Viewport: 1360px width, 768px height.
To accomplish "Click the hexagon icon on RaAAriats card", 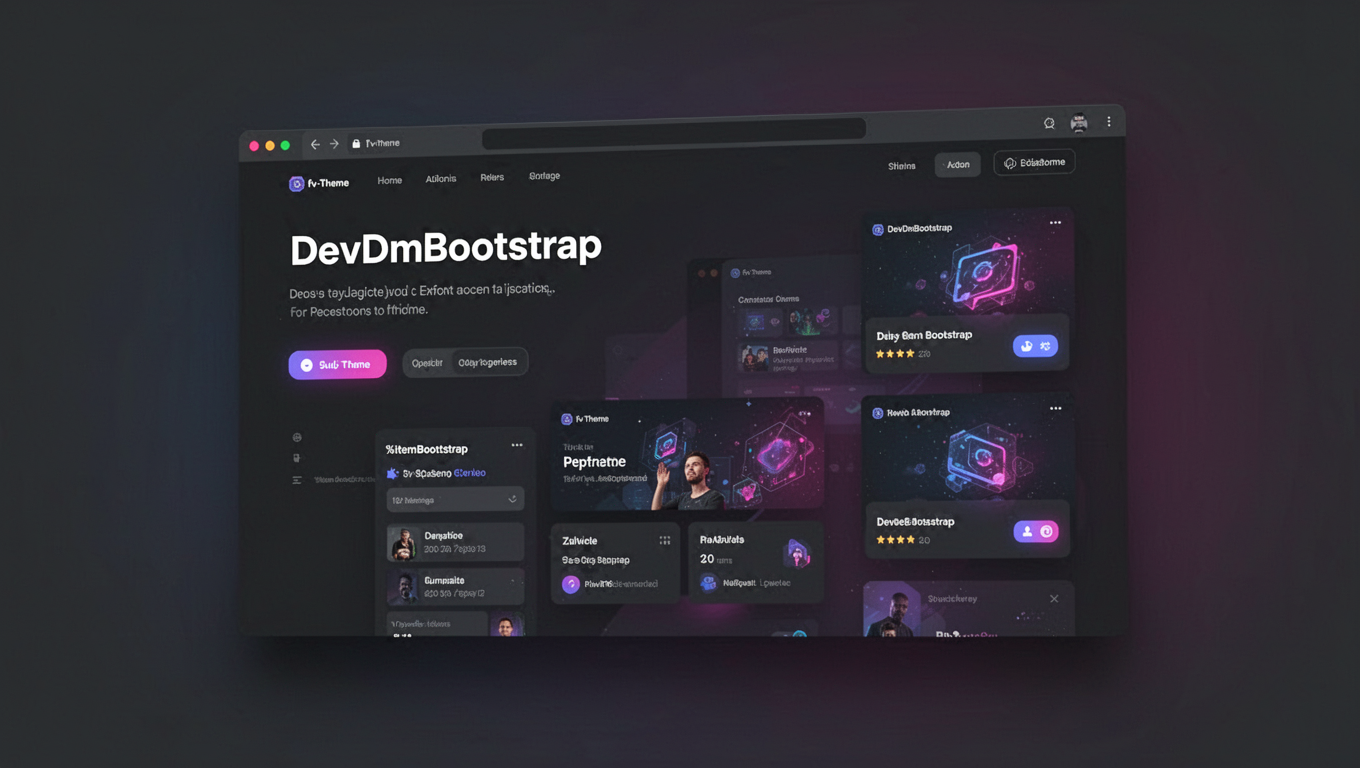I will point(797,552).
